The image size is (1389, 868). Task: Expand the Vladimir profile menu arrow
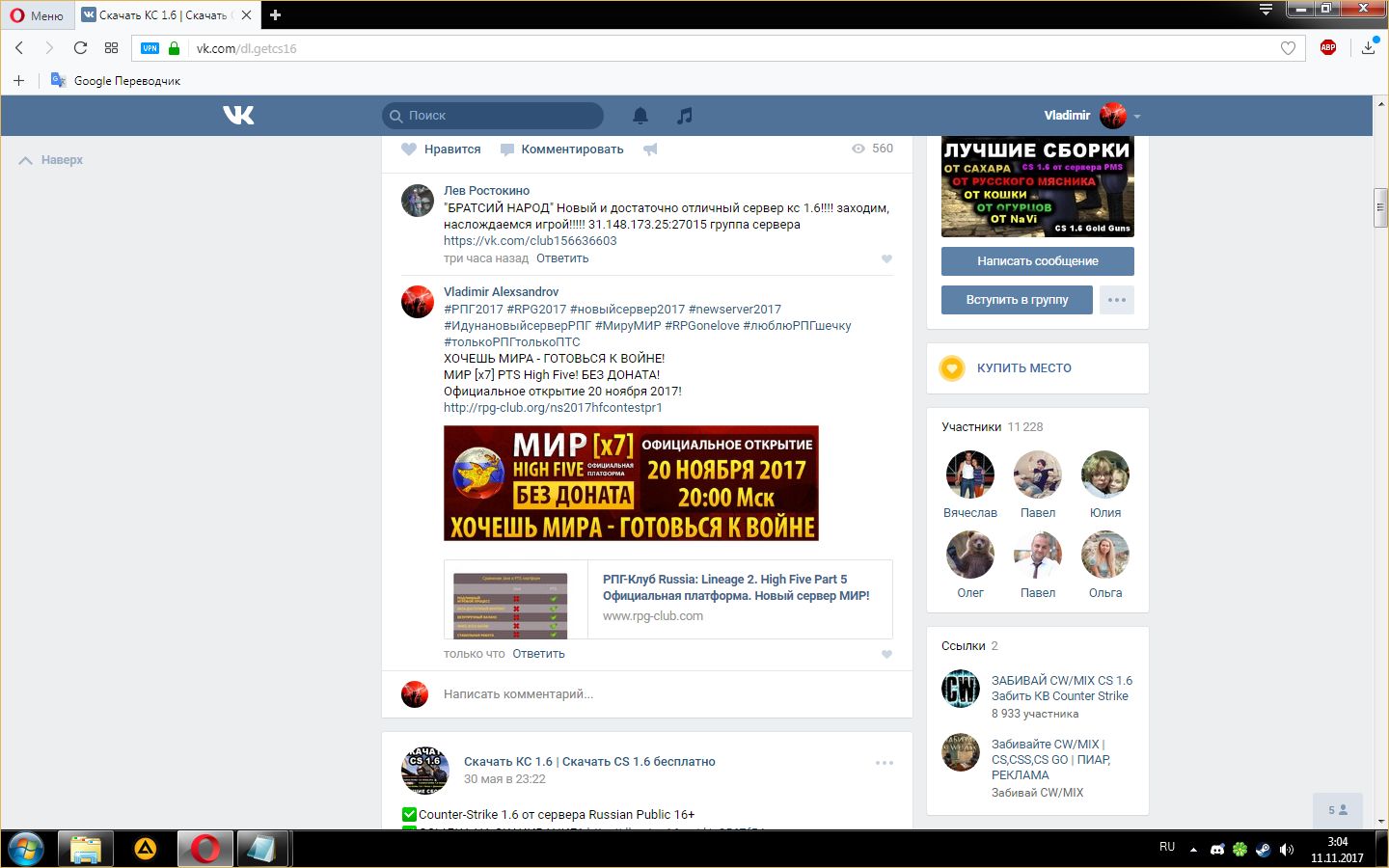tap(1137, 117)
